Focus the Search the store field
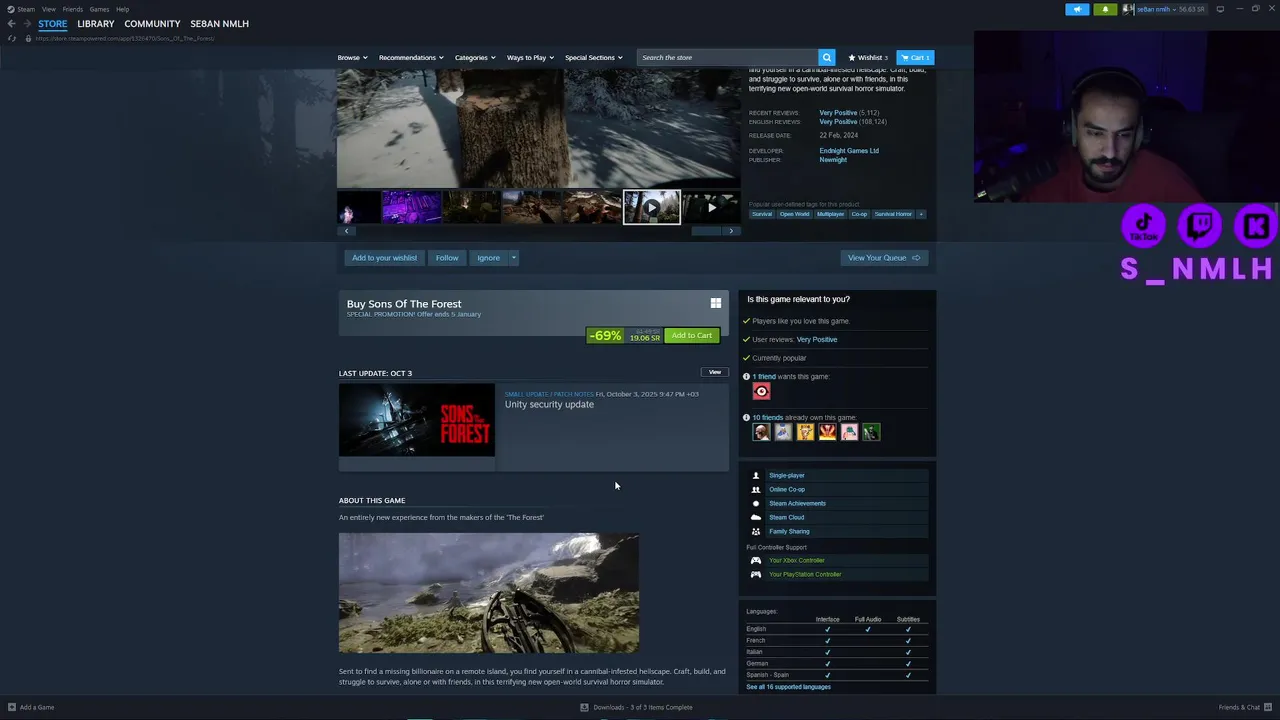Image resolution: width=1280 pixels, height=720 pixels. (x=728, y=57)
